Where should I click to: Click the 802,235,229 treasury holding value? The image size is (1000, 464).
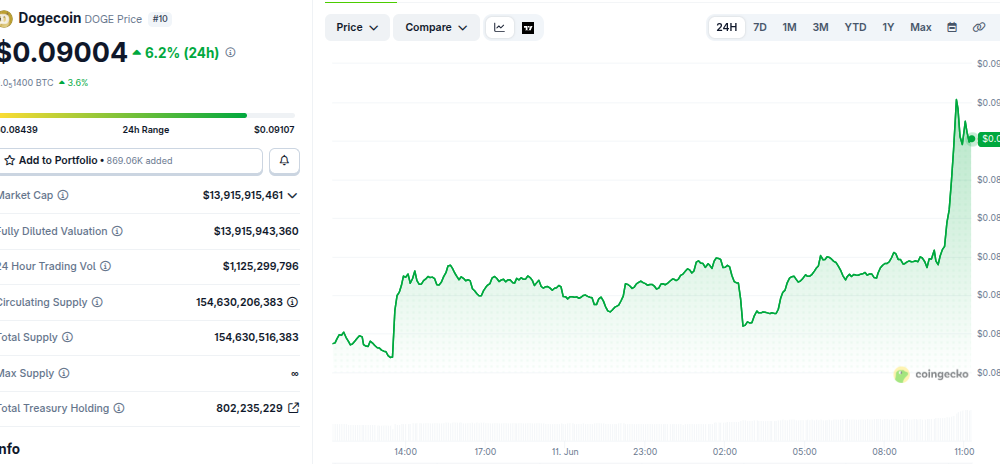[x=249, y=408]
